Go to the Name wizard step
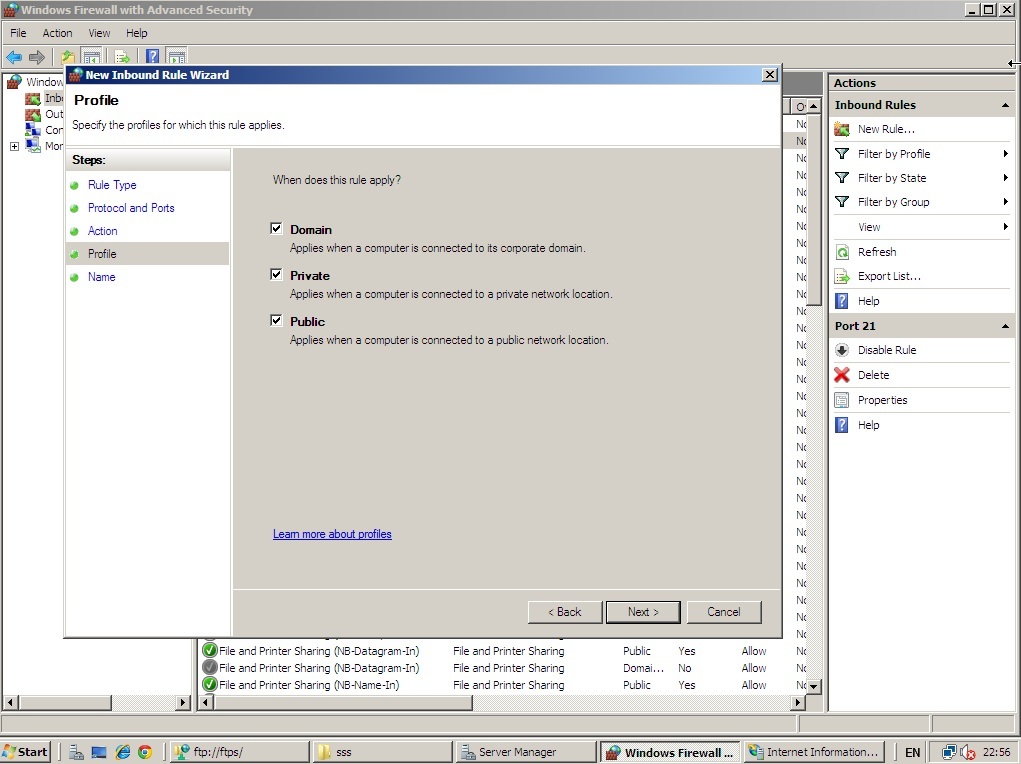This screenshot has width=1021, height=764. point(102,277)
